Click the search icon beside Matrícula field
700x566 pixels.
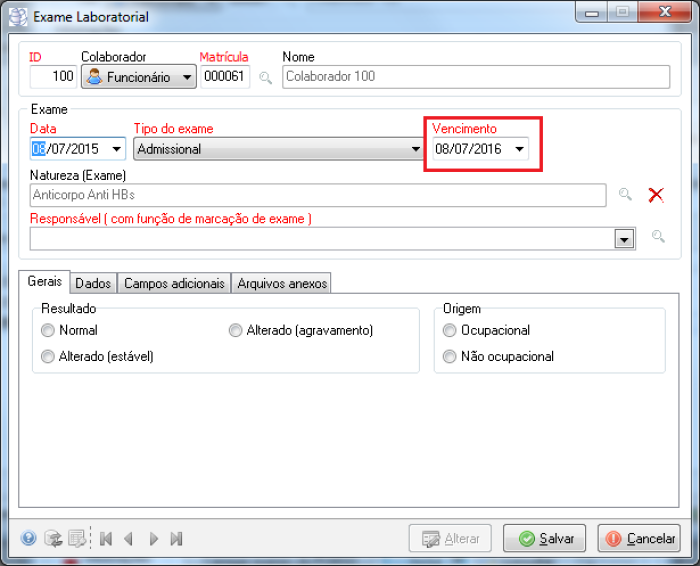pos(265,77)
